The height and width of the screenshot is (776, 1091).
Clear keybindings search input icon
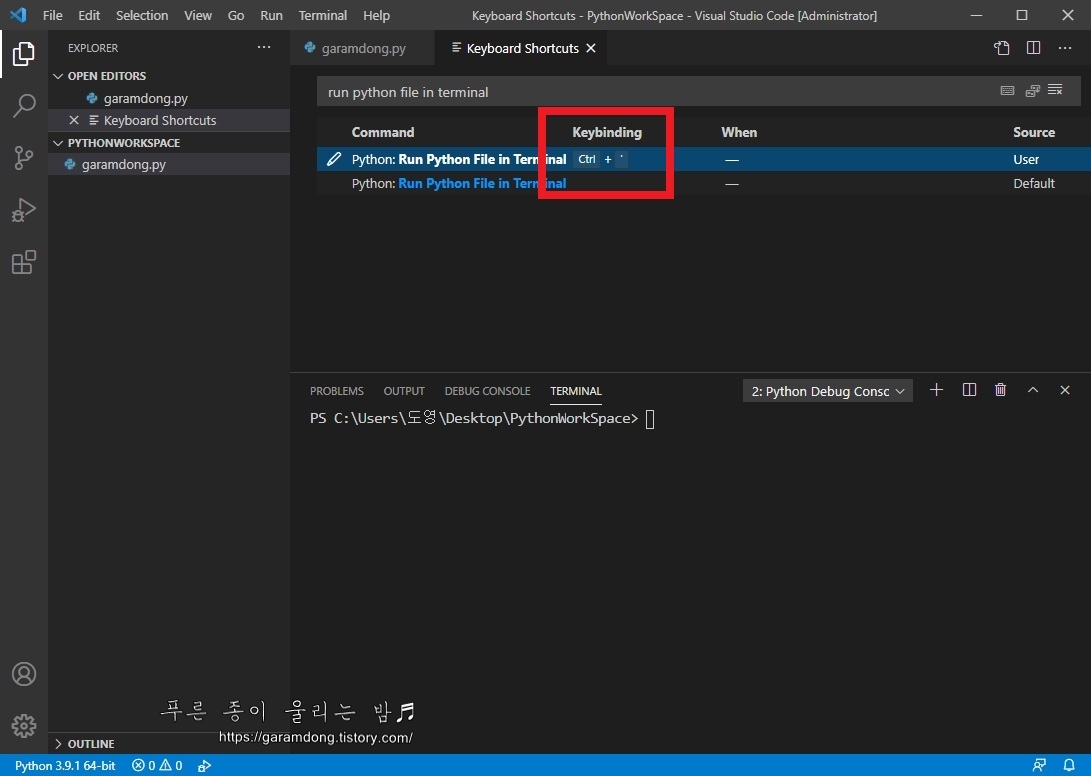tap(1056, 90)
